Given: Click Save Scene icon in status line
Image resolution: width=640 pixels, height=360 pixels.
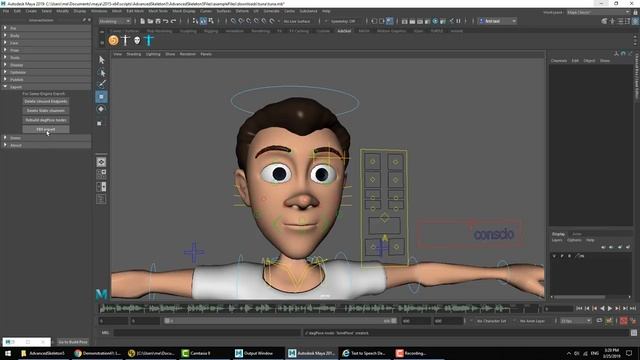Looking at the screenshot, I should [158, 21].
